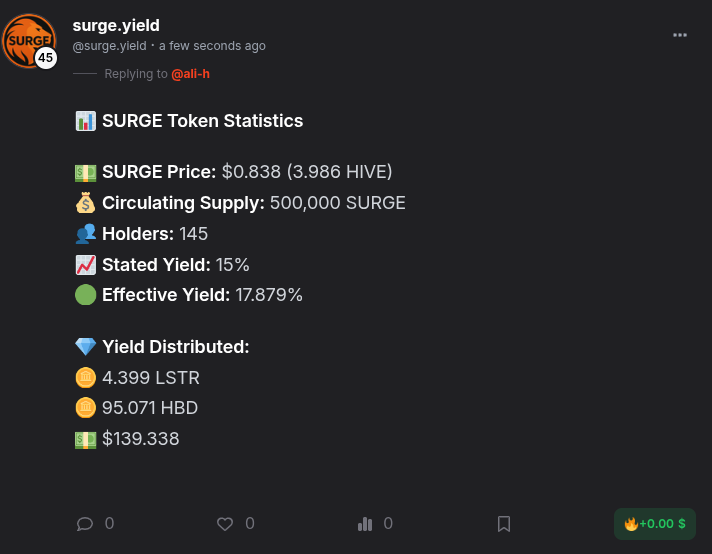This screenshot has height=554, width=712.
Task: Click the comment reply bubble icon
Action: pos(84,524)
